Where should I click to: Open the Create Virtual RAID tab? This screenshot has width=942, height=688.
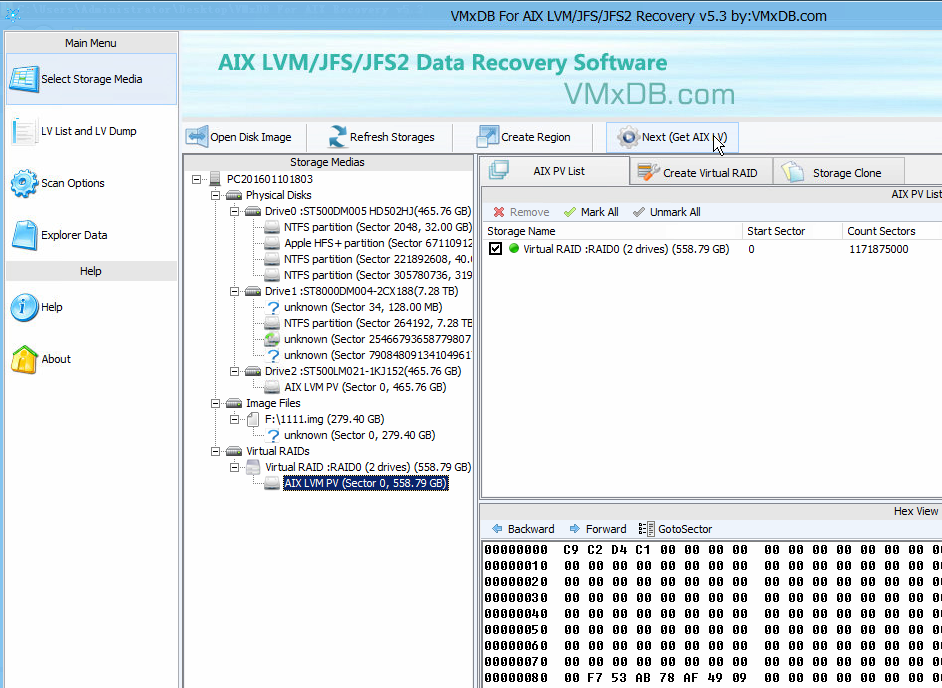point(701,172)
